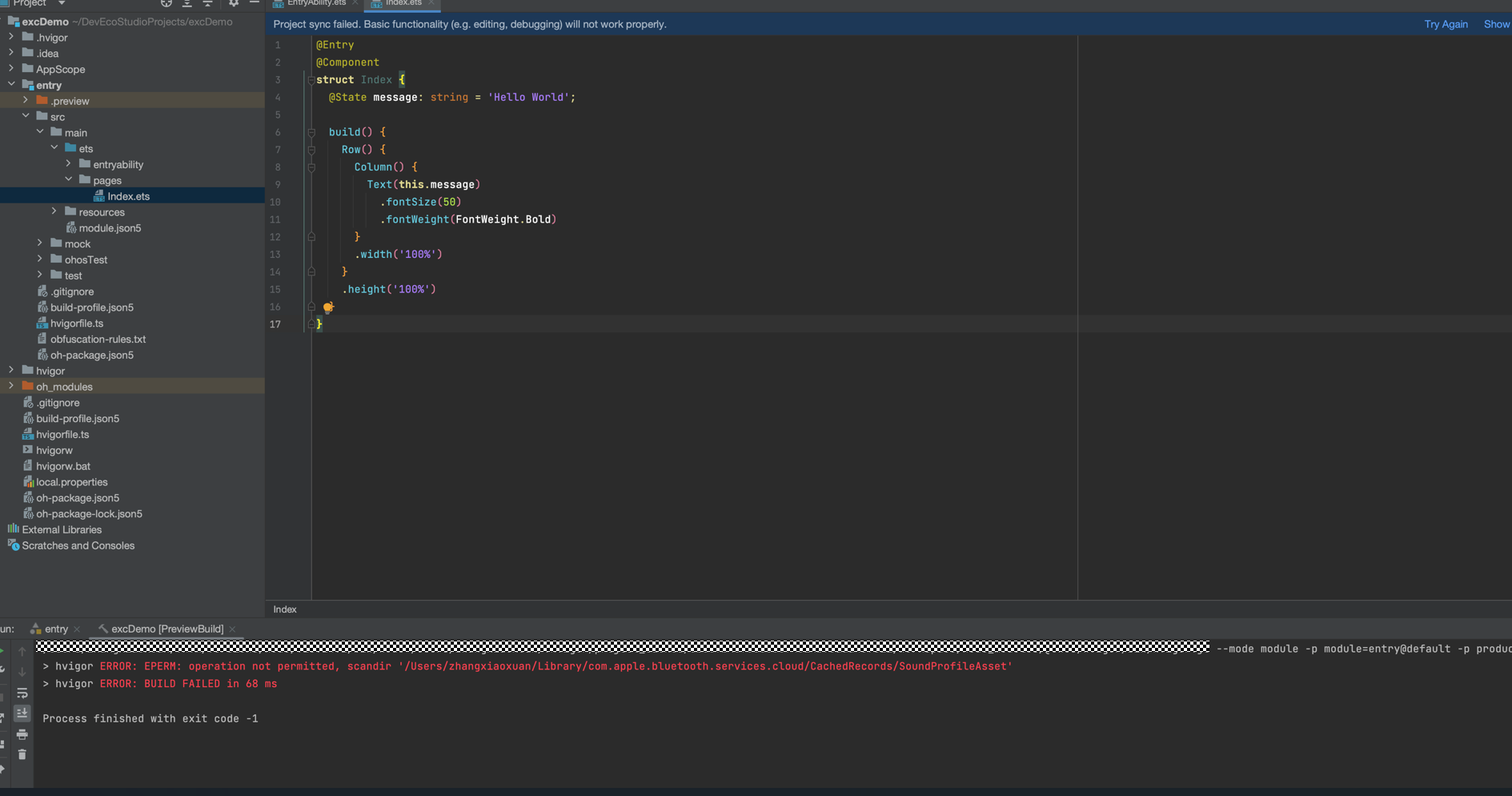Open the Project view dropdown
This screenshot has width=1512, height=796.
(x=62, y=4)
